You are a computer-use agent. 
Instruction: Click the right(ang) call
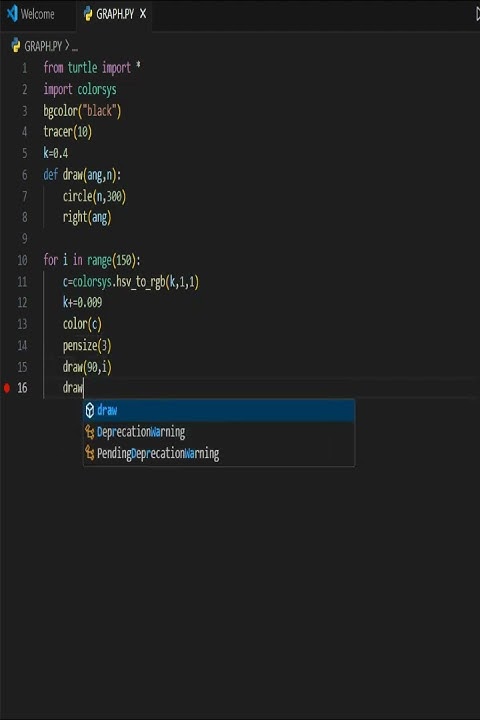[87, 217]
